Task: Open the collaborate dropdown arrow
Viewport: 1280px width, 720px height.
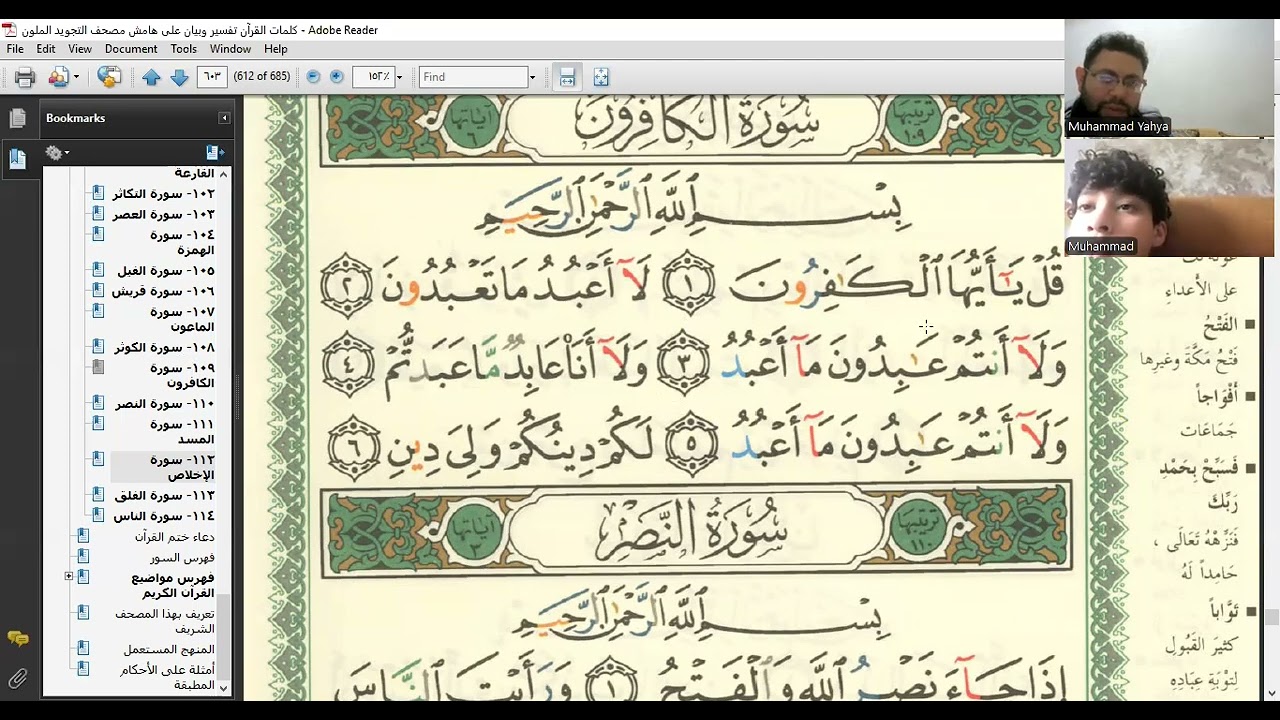Action: pyautogui.click(x=76, y=77)
